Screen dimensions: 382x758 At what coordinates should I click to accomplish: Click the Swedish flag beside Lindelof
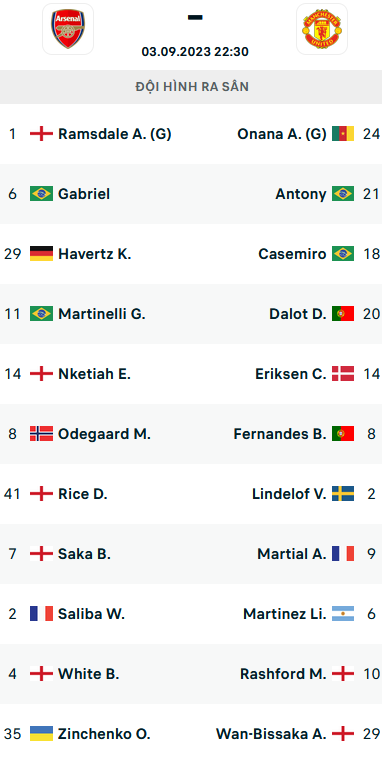tap(343, 494)
